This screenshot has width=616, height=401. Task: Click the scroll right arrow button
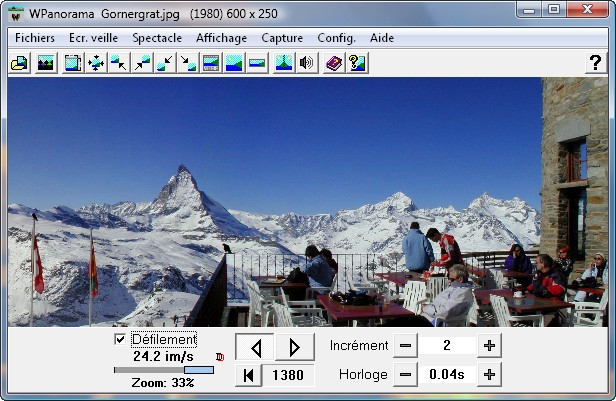(295, 347)
